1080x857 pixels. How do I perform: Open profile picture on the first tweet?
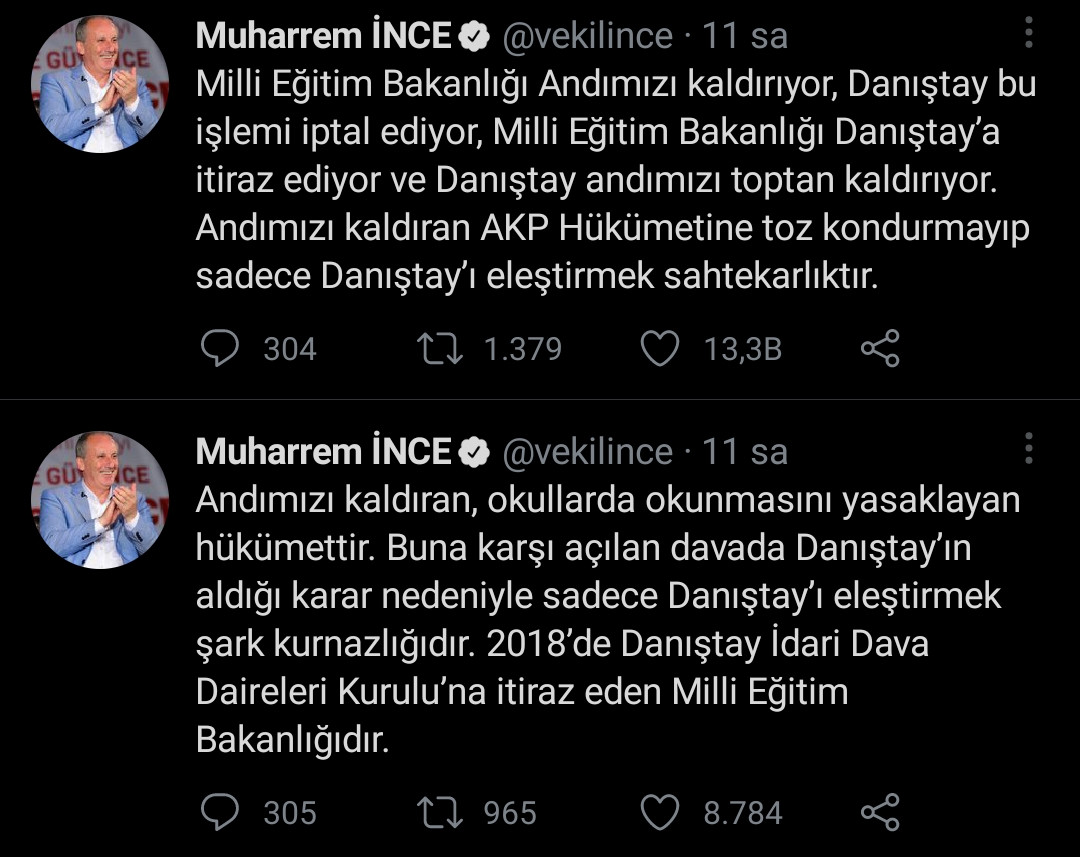point(100,84)
